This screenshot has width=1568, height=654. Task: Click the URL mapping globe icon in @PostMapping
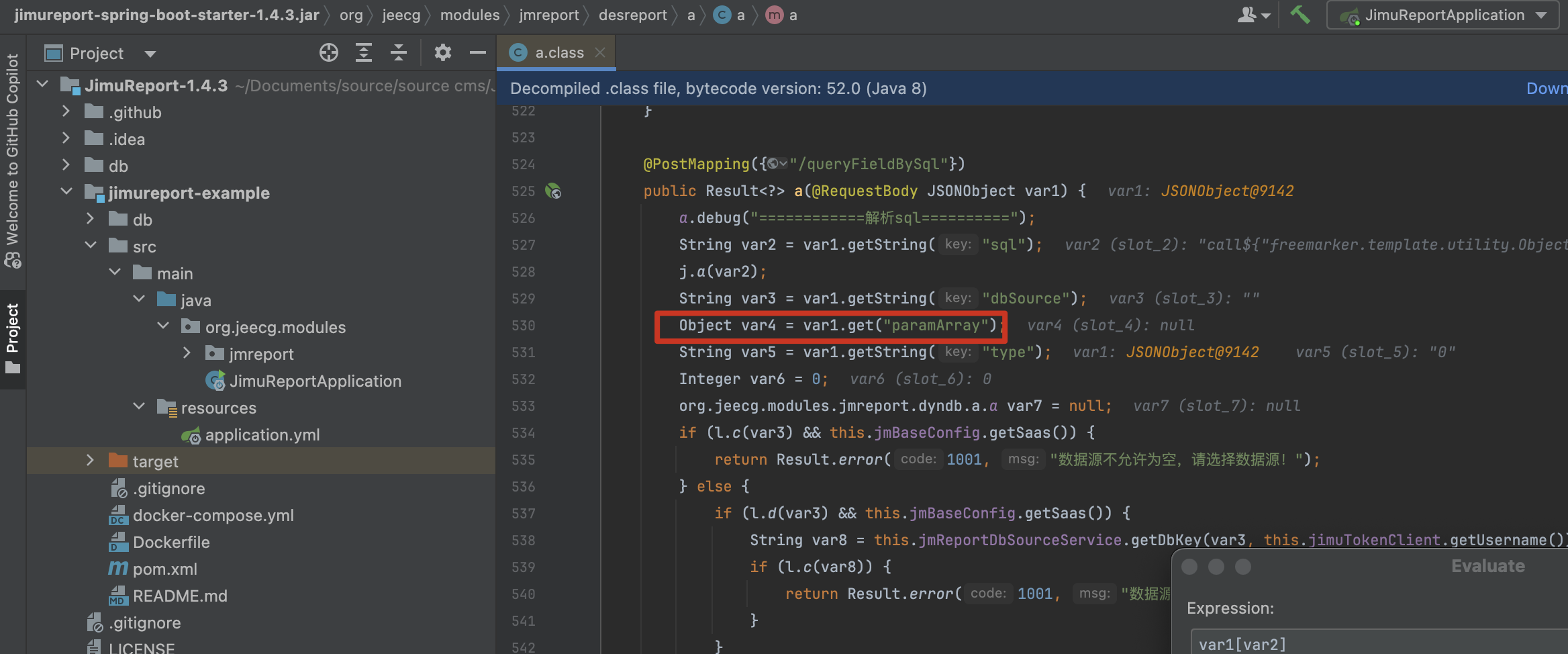(777, 163)
